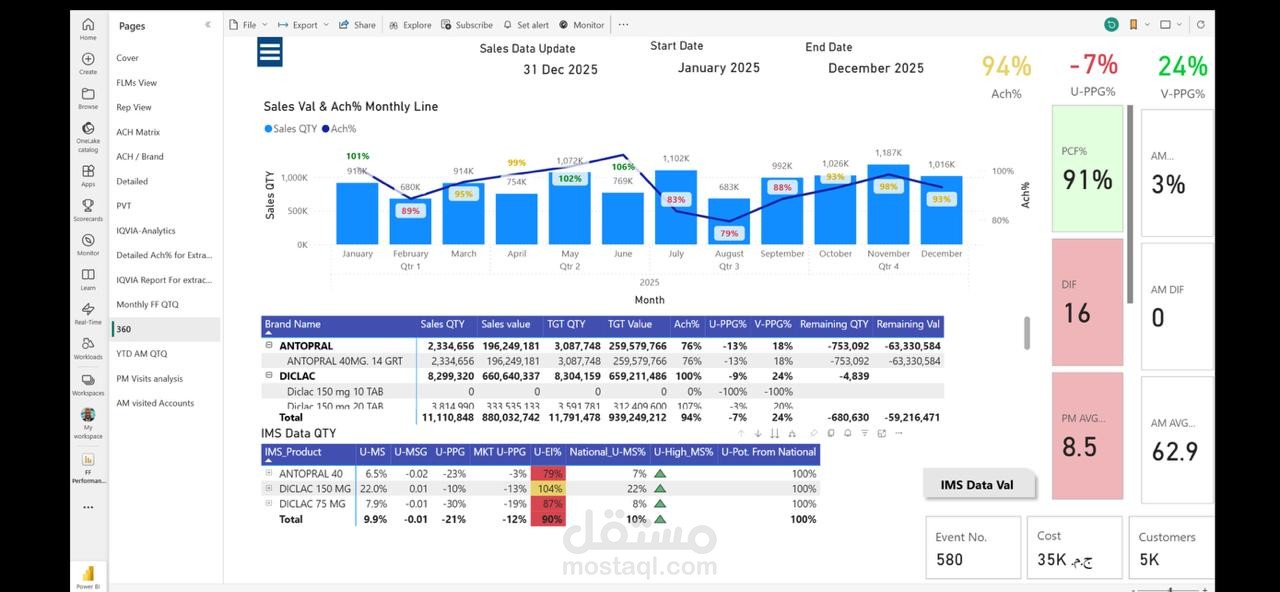The image size is (1280, 592).
Task: Open the Learn icon in left rail
Action: point(88,274)
